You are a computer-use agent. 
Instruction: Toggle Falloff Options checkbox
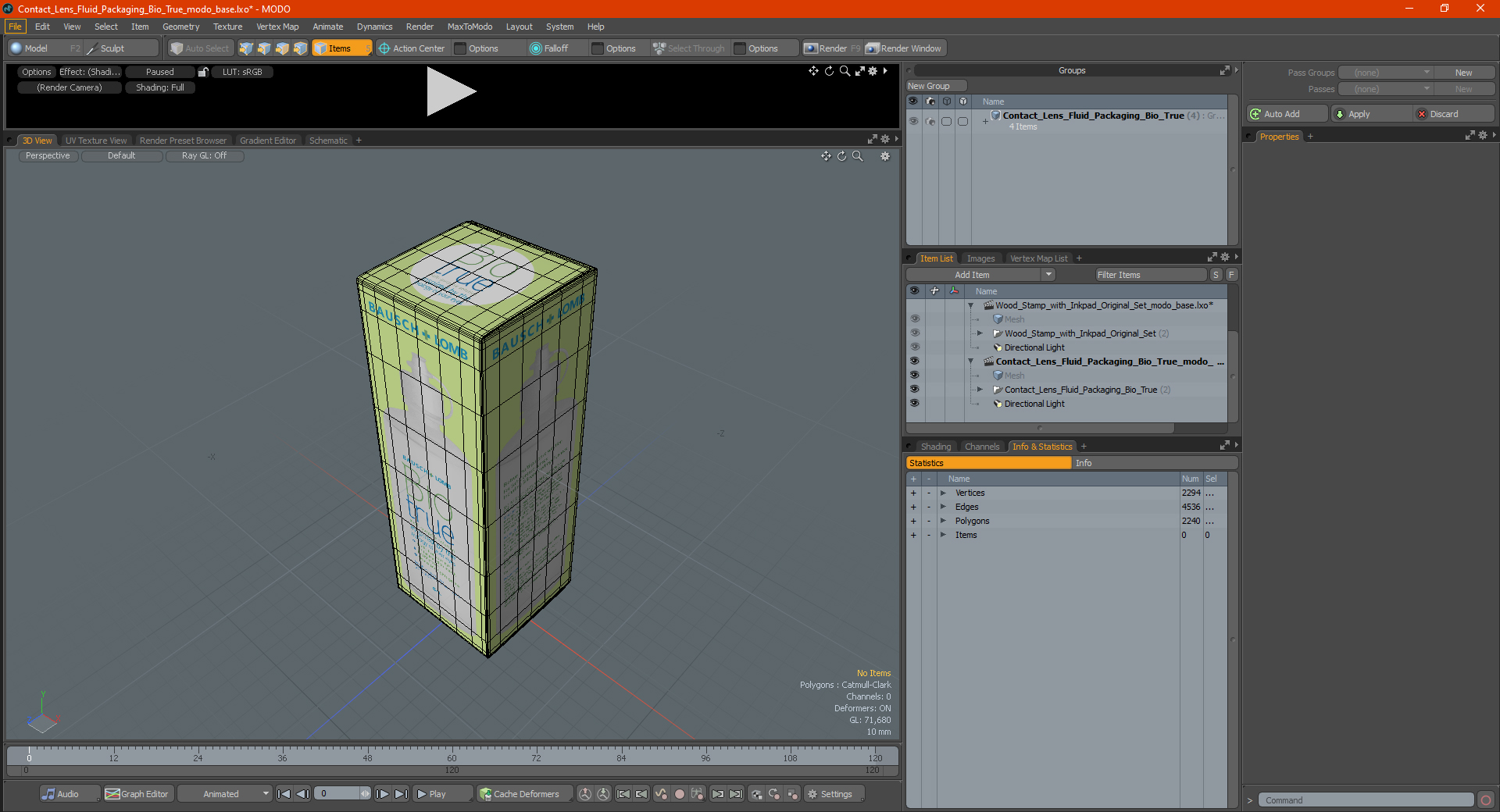tap(598, 48)
